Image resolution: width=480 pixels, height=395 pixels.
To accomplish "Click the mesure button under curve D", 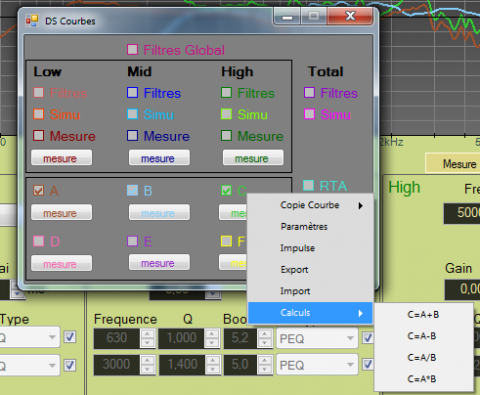I will click(x=61, y=263).
